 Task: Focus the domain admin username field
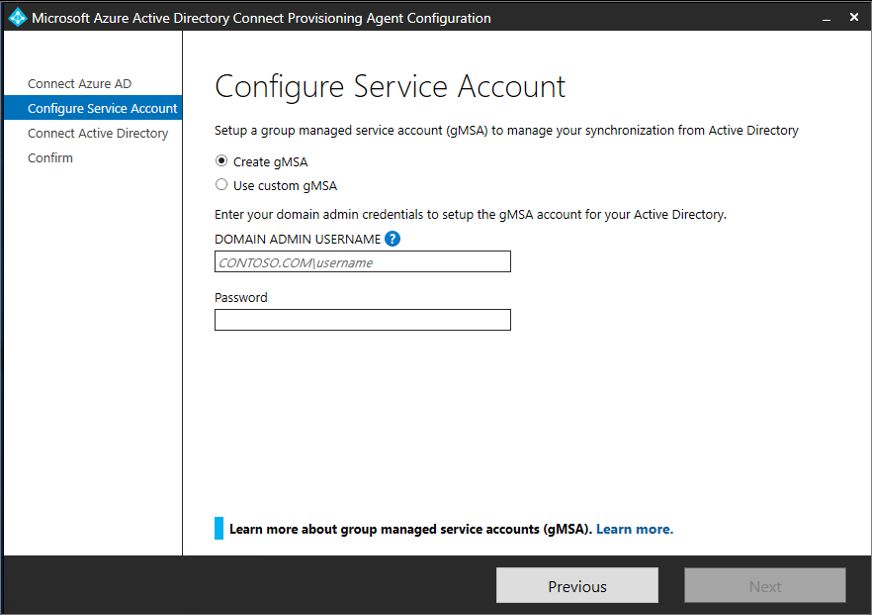362,262
